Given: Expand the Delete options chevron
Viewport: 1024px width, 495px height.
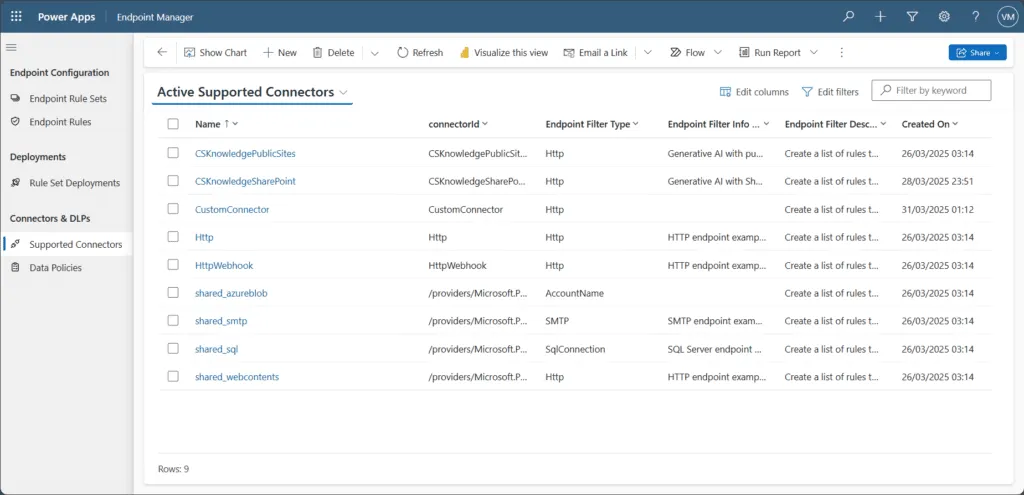Looking at the screenshot, I should coord(374,53).
